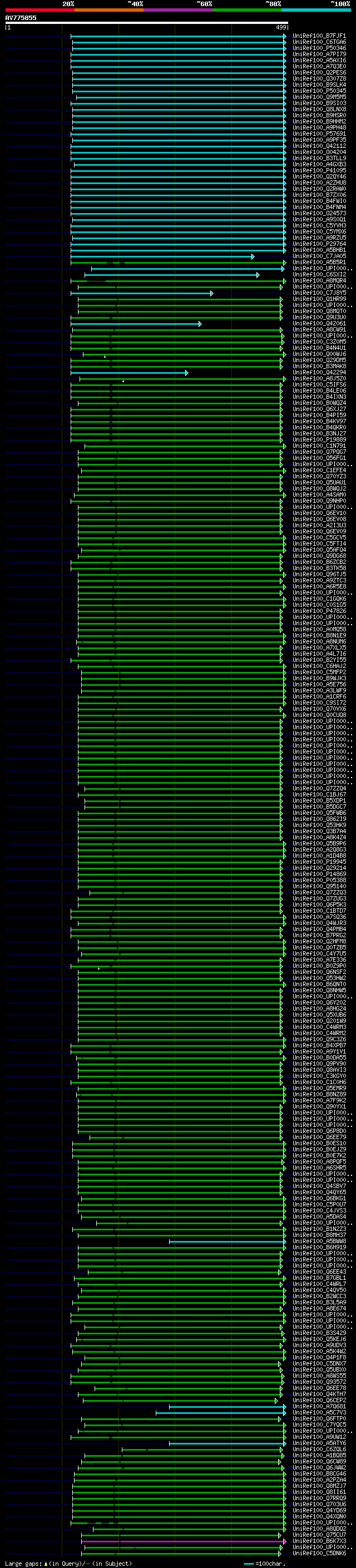Click the green ~80% identity legend segment
Screen dimensions: 356x1568
(x=248, y=10)
